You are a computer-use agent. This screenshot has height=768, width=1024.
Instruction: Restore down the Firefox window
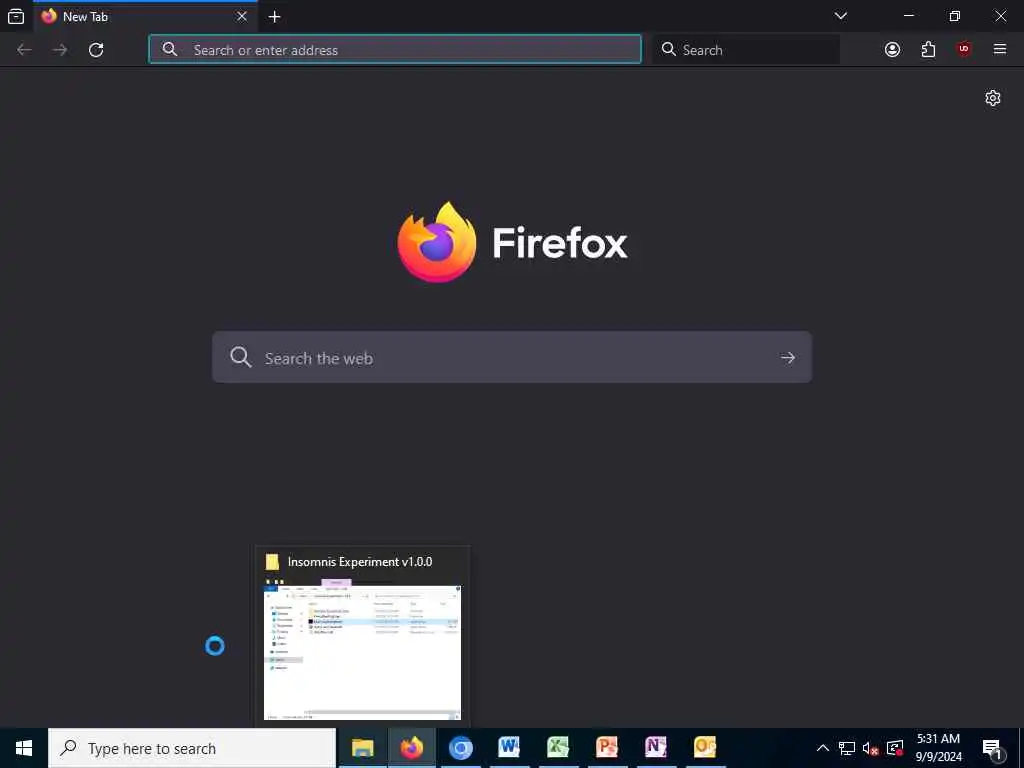[954, 16]
